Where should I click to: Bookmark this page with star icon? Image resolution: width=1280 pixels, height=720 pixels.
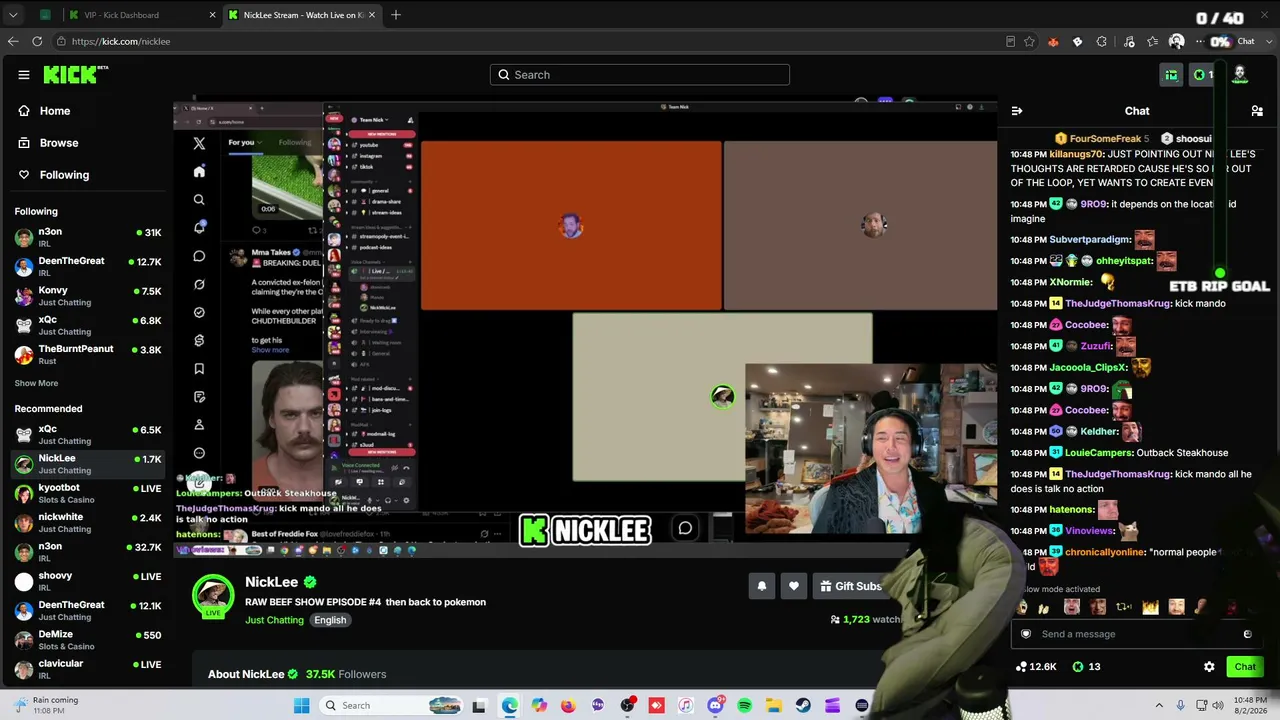coord(1029,41)
